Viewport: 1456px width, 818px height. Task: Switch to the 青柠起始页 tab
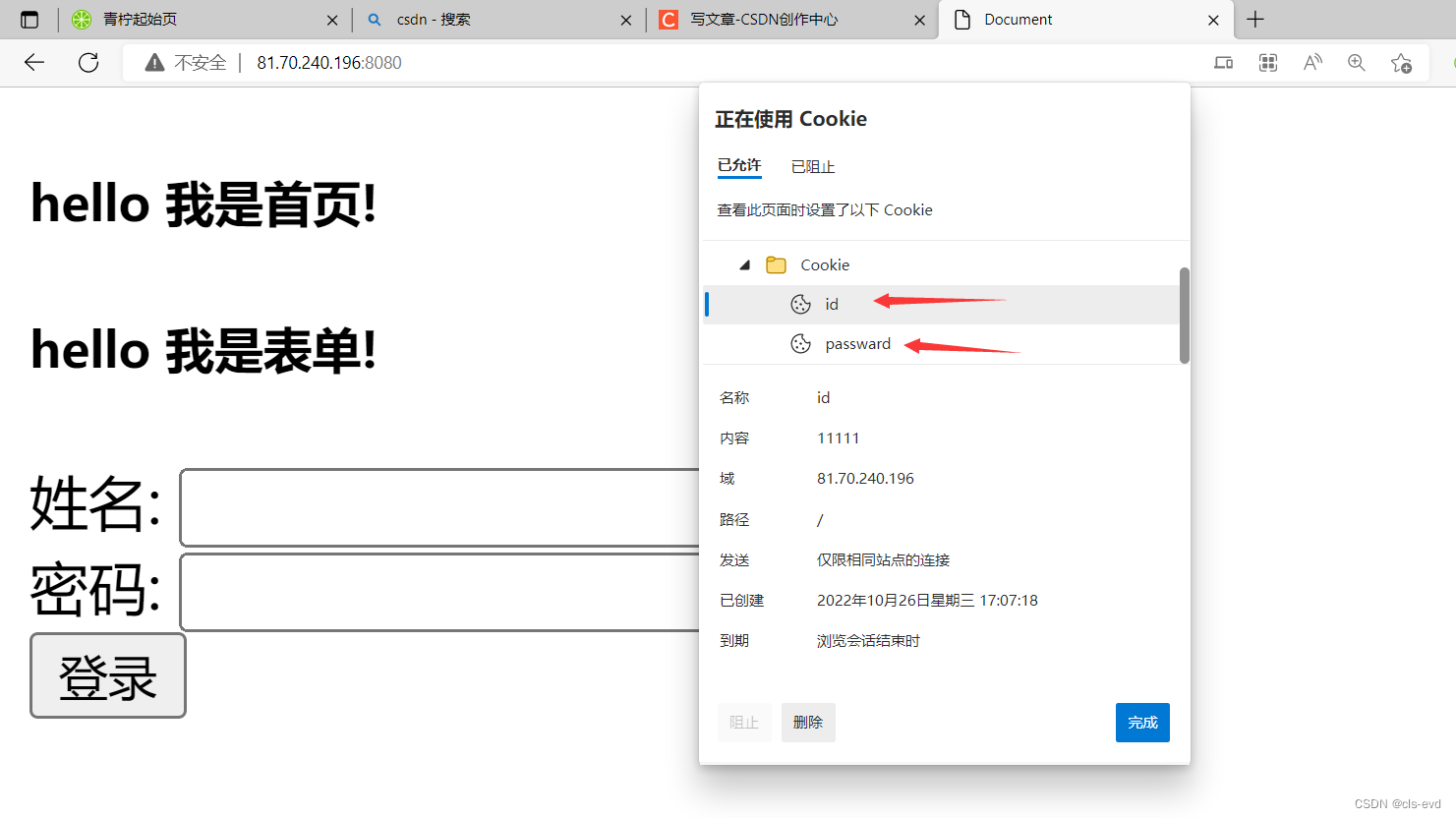pos(204,20)
